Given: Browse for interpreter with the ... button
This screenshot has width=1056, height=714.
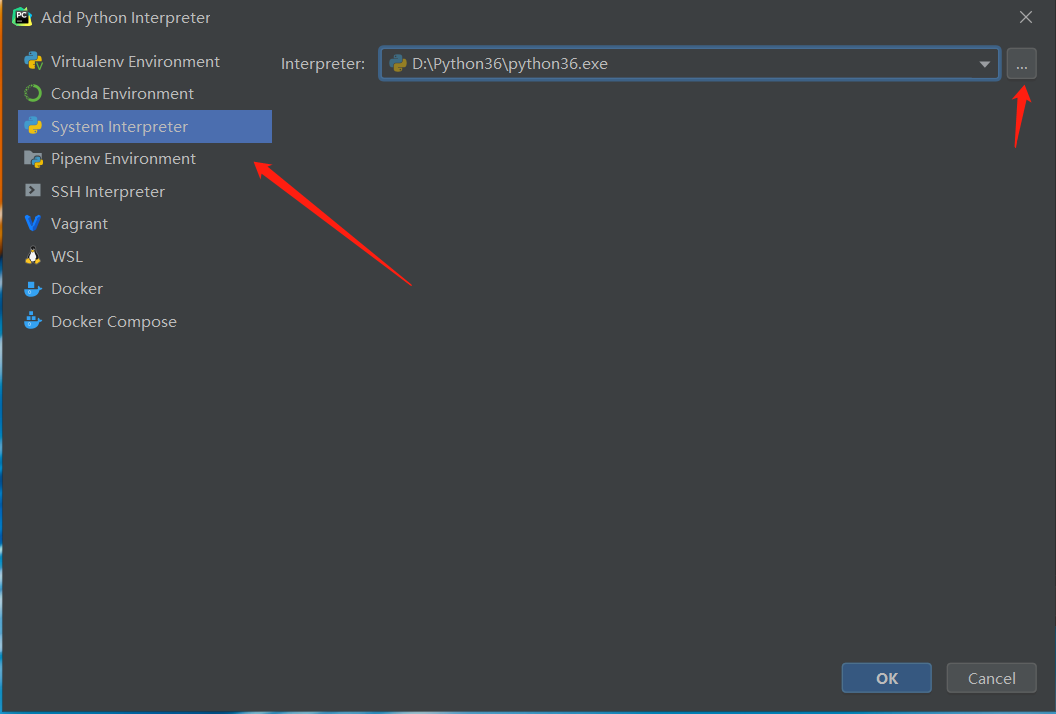Looking at the screenshot, I should point(1022,64).
